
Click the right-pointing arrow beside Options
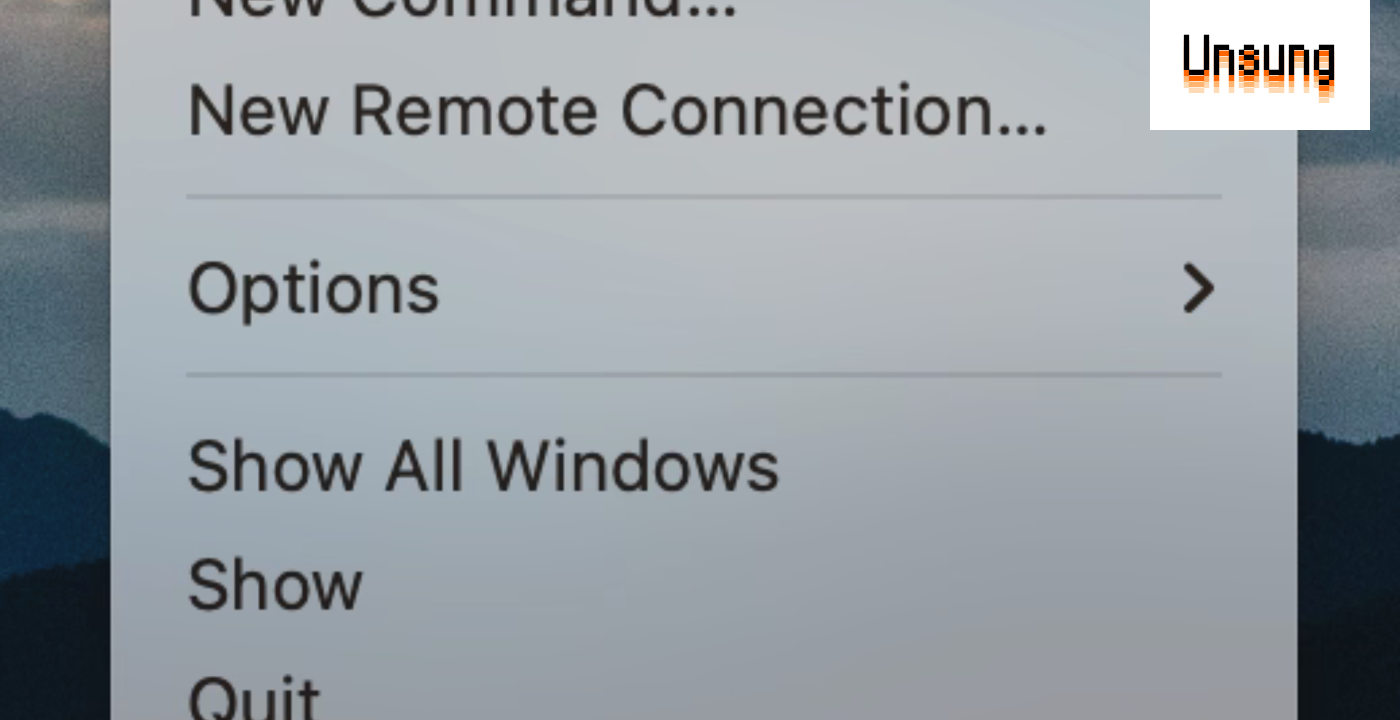pyautogui.click(x=1198, y=288)
